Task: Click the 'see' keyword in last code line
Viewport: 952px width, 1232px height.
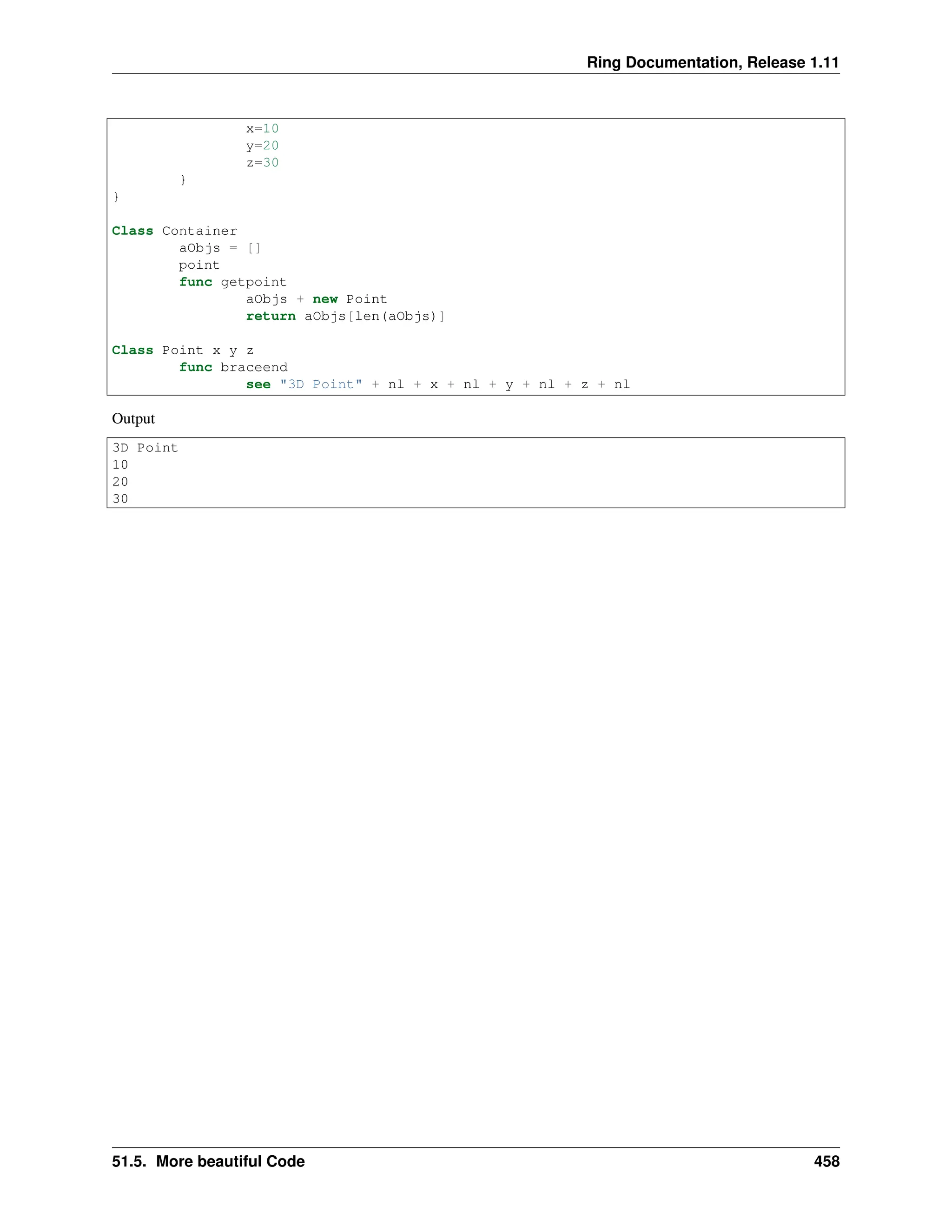Action: click(x=258, y=385)
